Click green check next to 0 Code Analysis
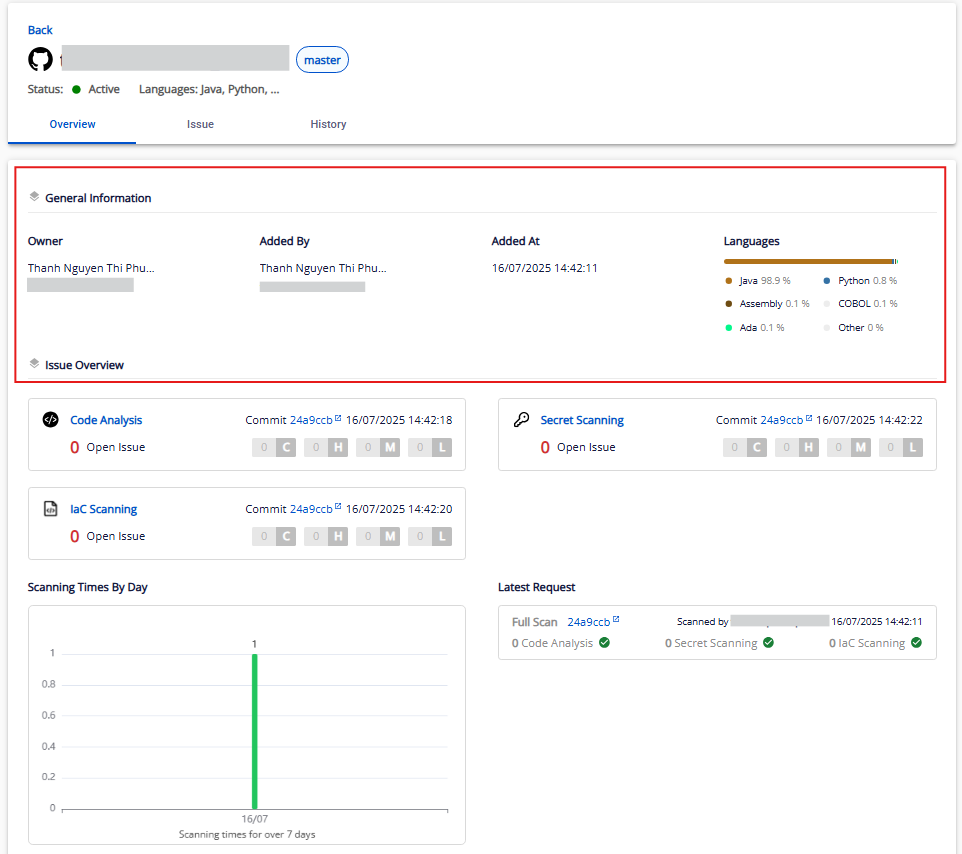This screenshot has width=962, height=854. click(604, 642)
